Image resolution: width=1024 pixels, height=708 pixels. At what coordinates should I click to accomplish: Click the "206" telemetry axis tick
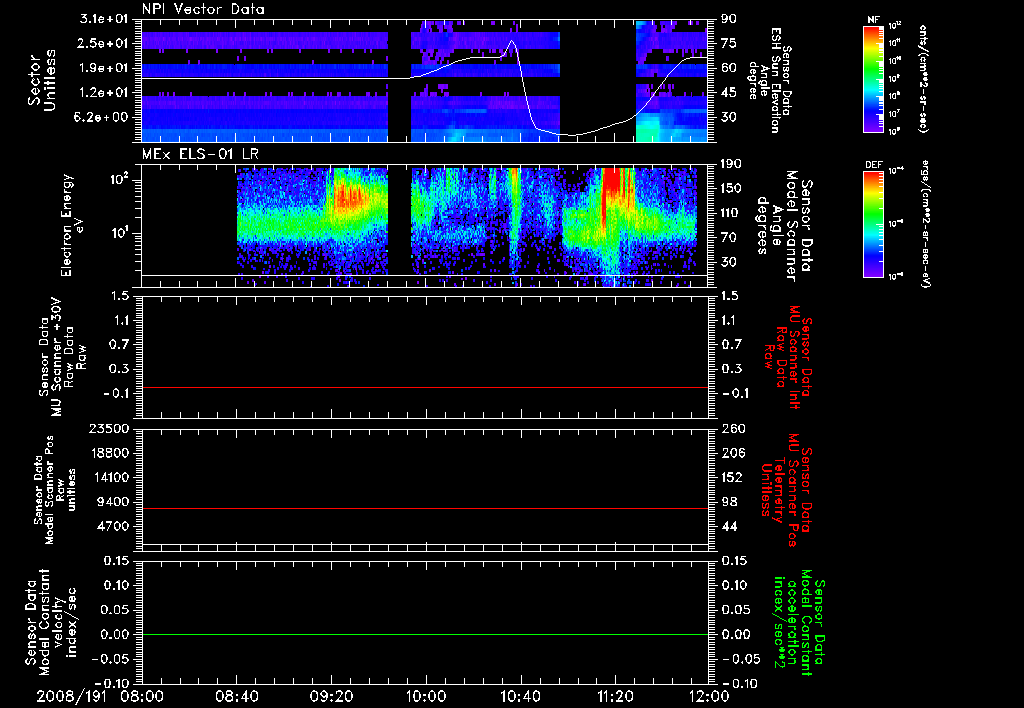(733, 453)
